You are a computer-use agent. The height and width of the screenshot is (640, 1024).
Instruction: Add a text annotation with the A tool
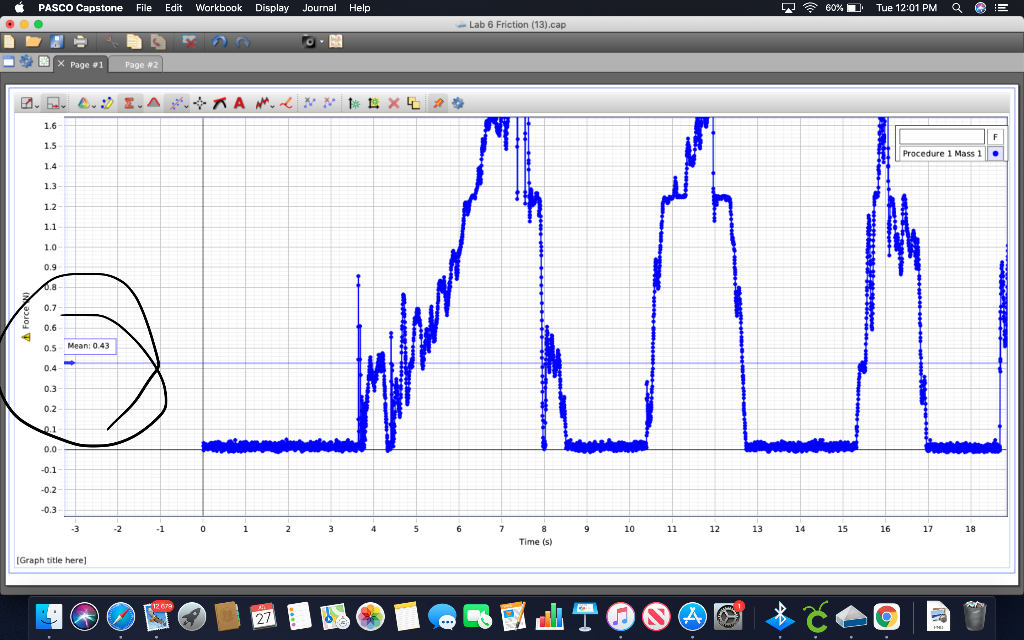point(240,103)
